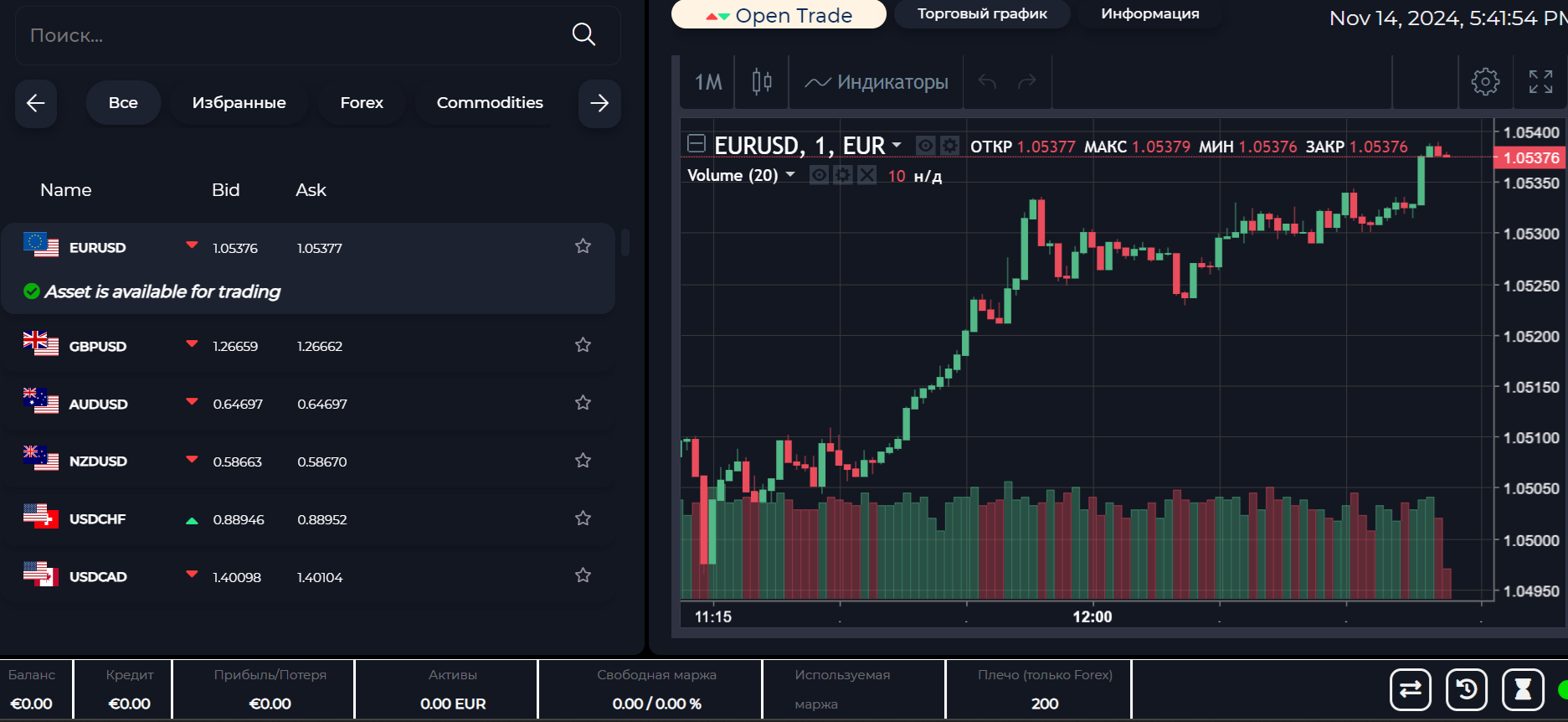This screenshot has width=1568, height=722.
Task: Click the swap arrows icon button
Action: (1411, 689)
